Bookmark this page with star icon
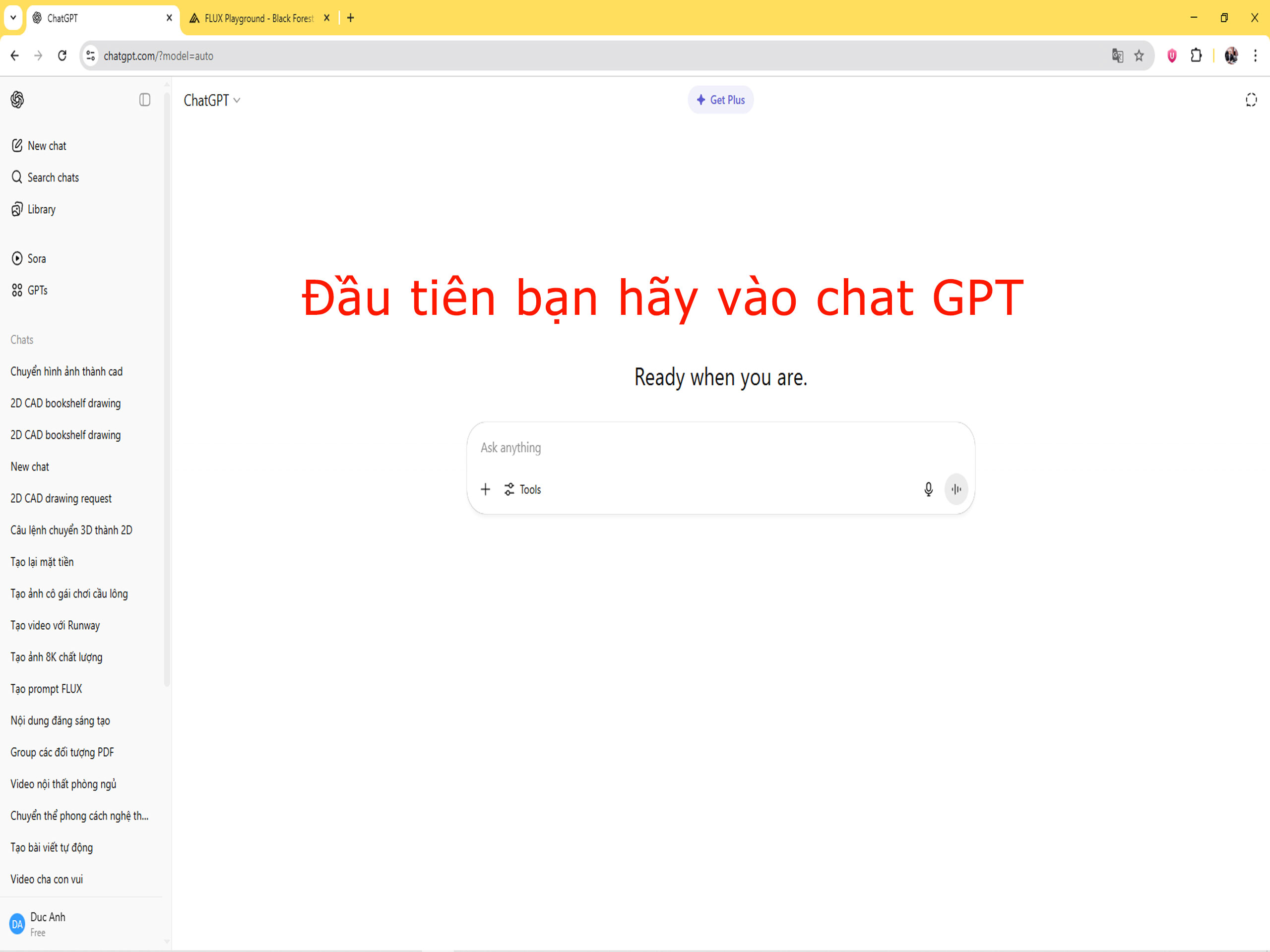Image resolution: width=1270 pixels, height=952 pixels. coord(1139,56)
